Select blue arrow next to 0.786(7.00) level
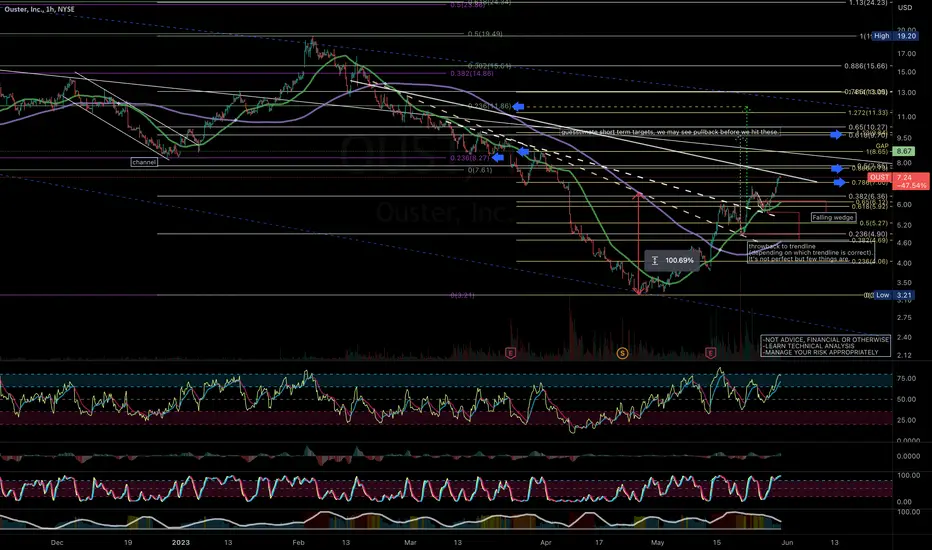 [839, 183]
